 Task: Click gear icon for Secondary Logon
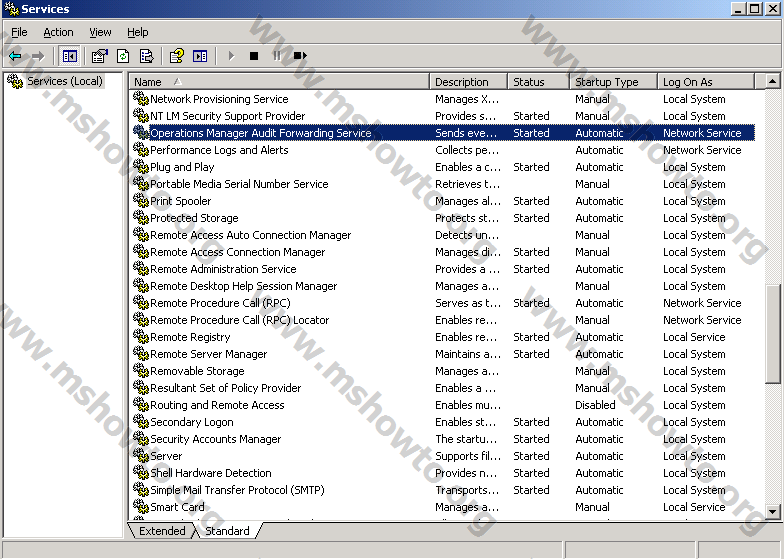141,422
